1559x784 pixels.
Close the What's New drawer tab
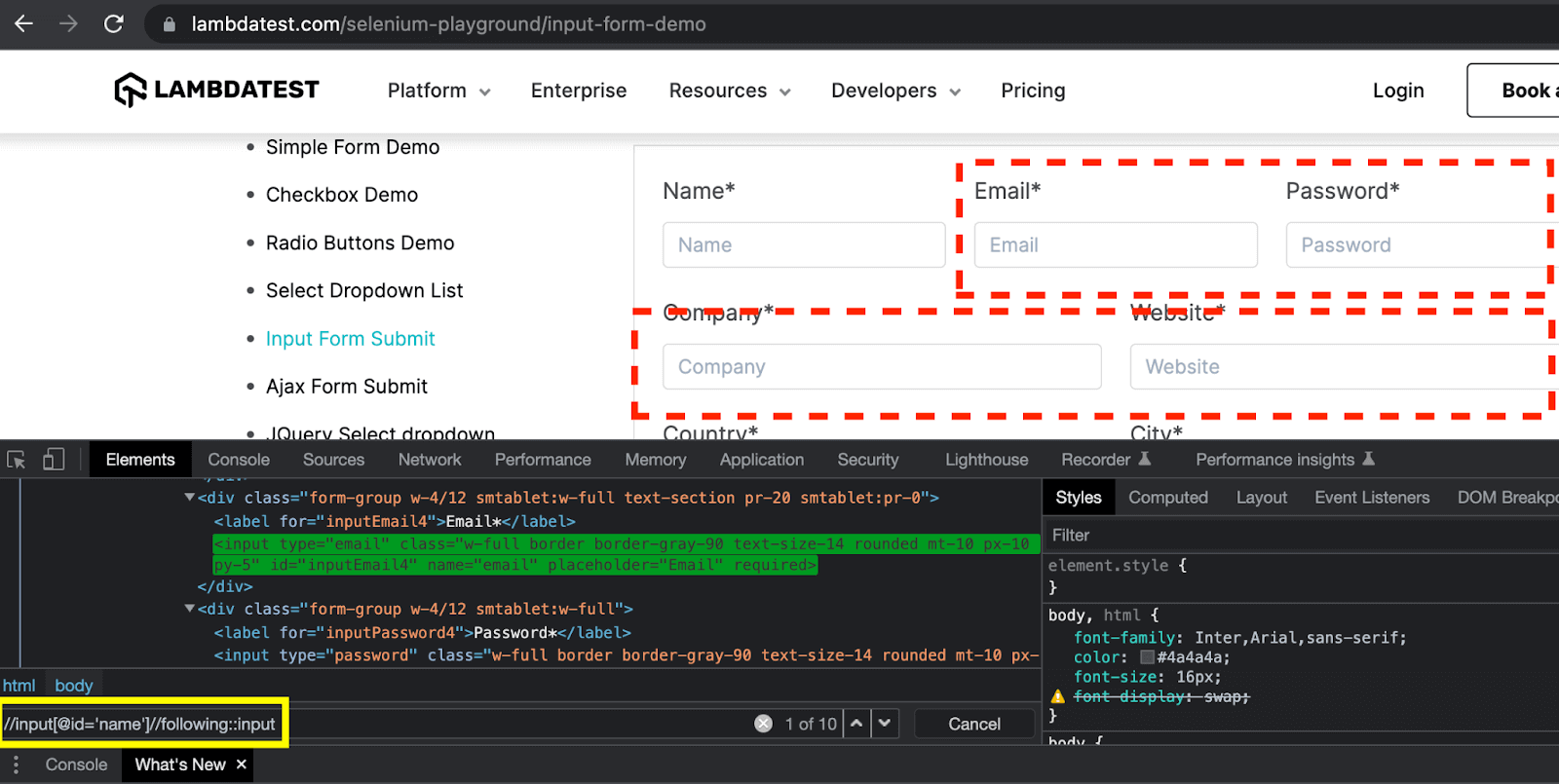coord(242,765)
